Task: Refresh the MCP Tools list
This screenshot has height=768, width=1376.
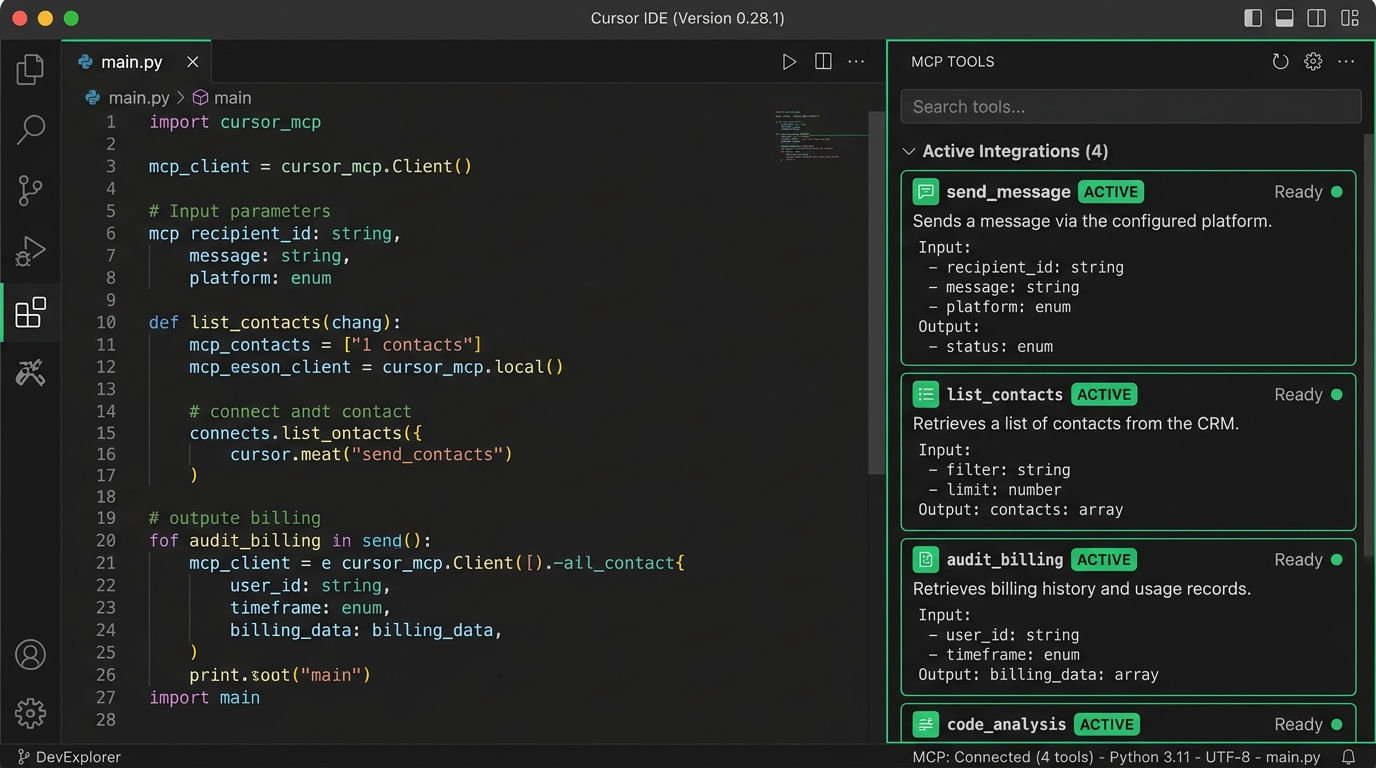Action: [x=1280, y=62]
